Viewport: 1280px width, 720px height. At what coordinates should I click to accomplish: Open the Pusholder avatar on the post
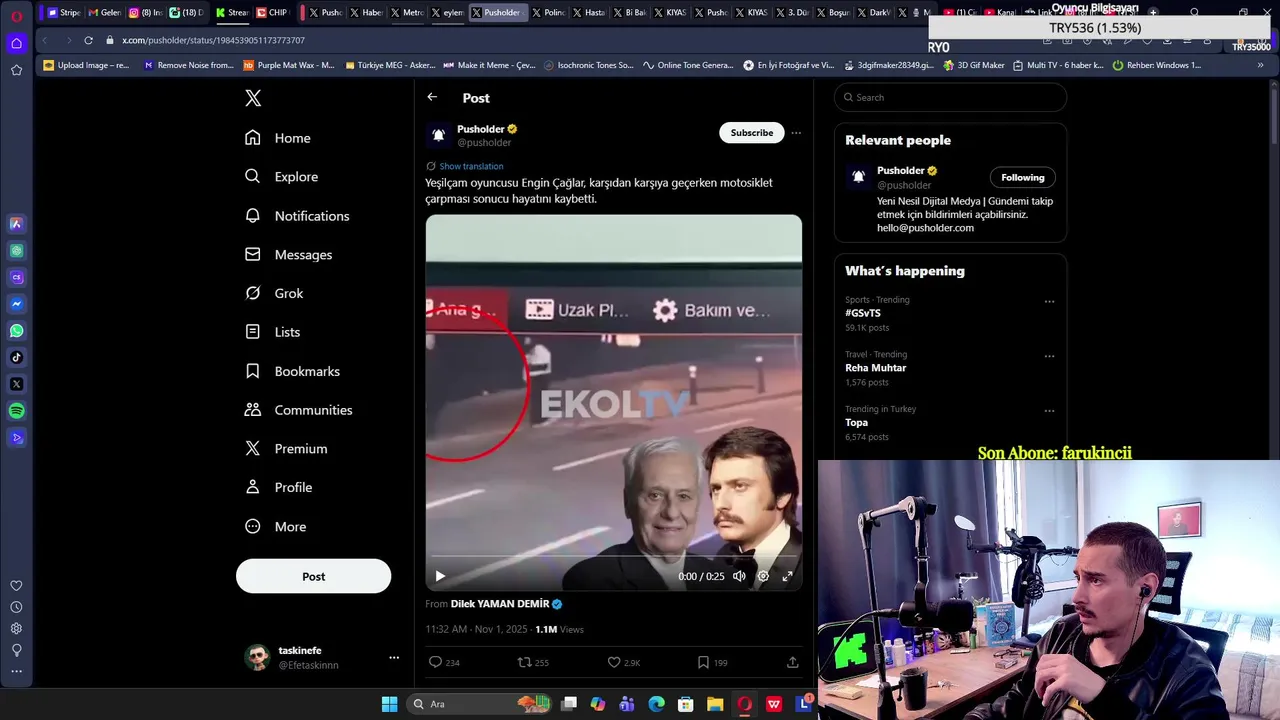[438, 135]
